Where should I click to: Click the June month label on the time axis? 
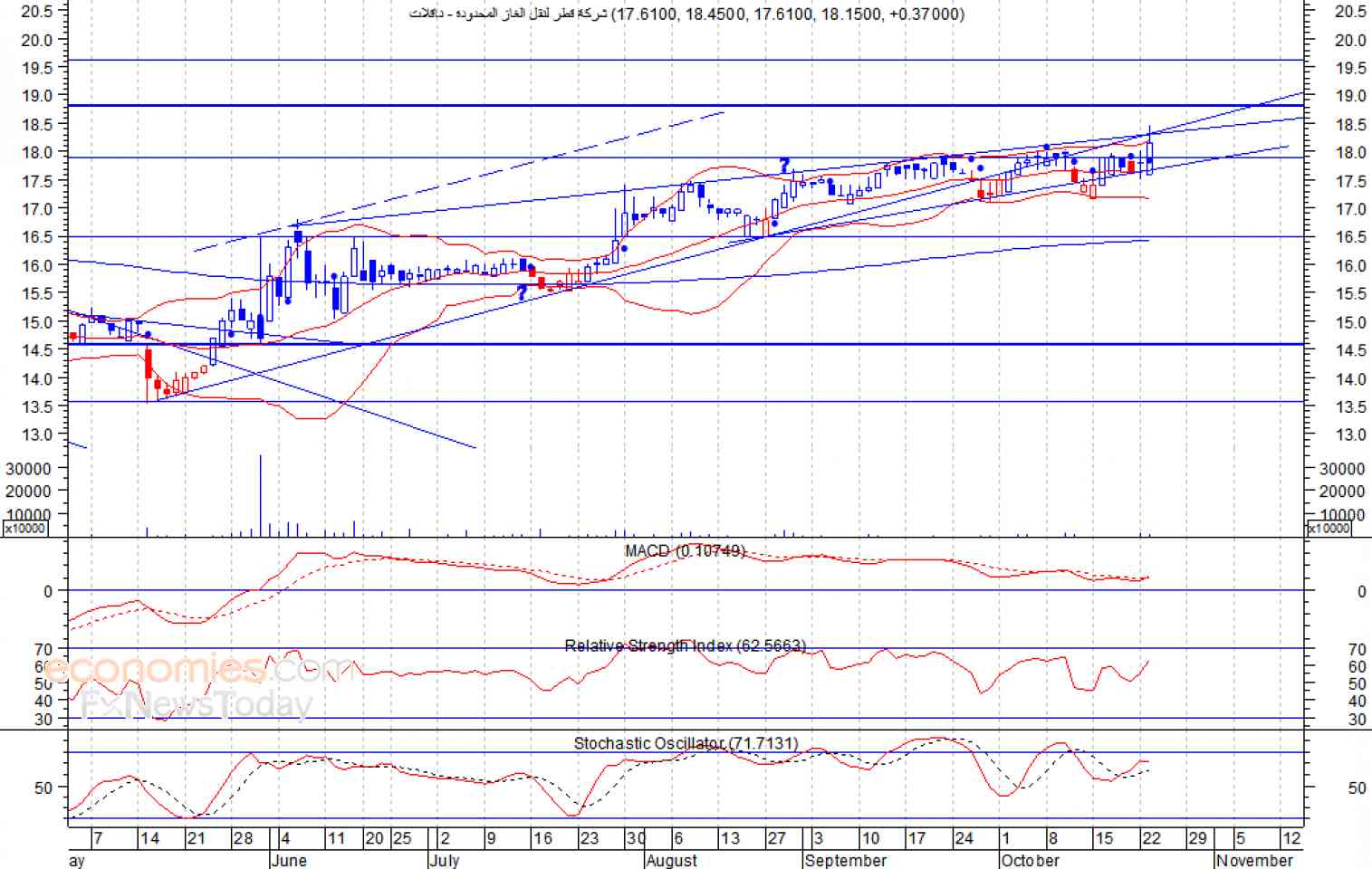290,860
